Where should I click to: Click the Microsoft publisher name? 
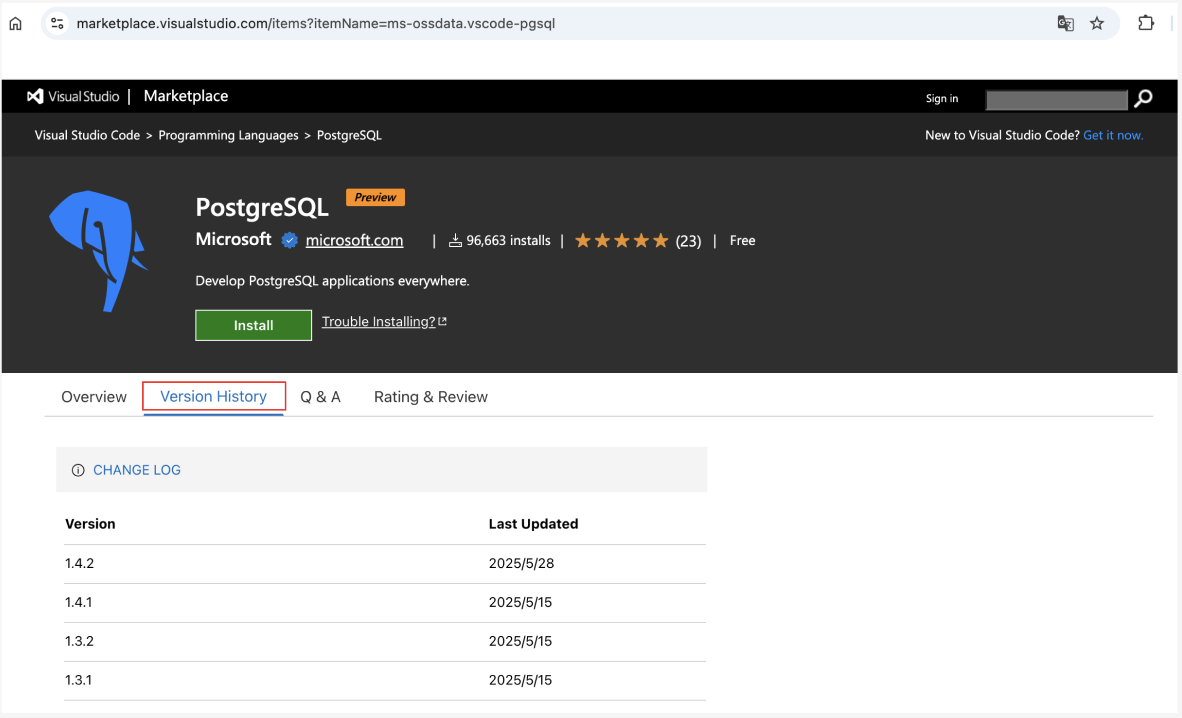[x=233, y=239]
